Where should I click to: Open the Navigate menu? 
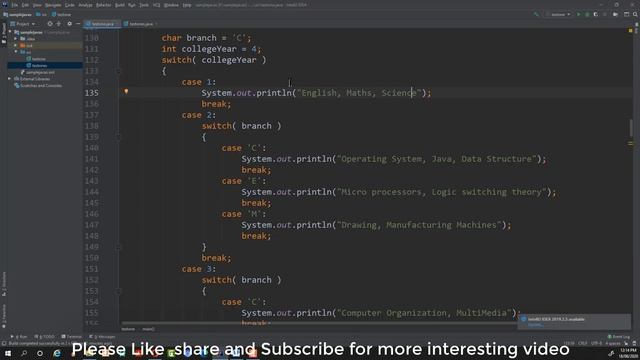coord(53,5)
